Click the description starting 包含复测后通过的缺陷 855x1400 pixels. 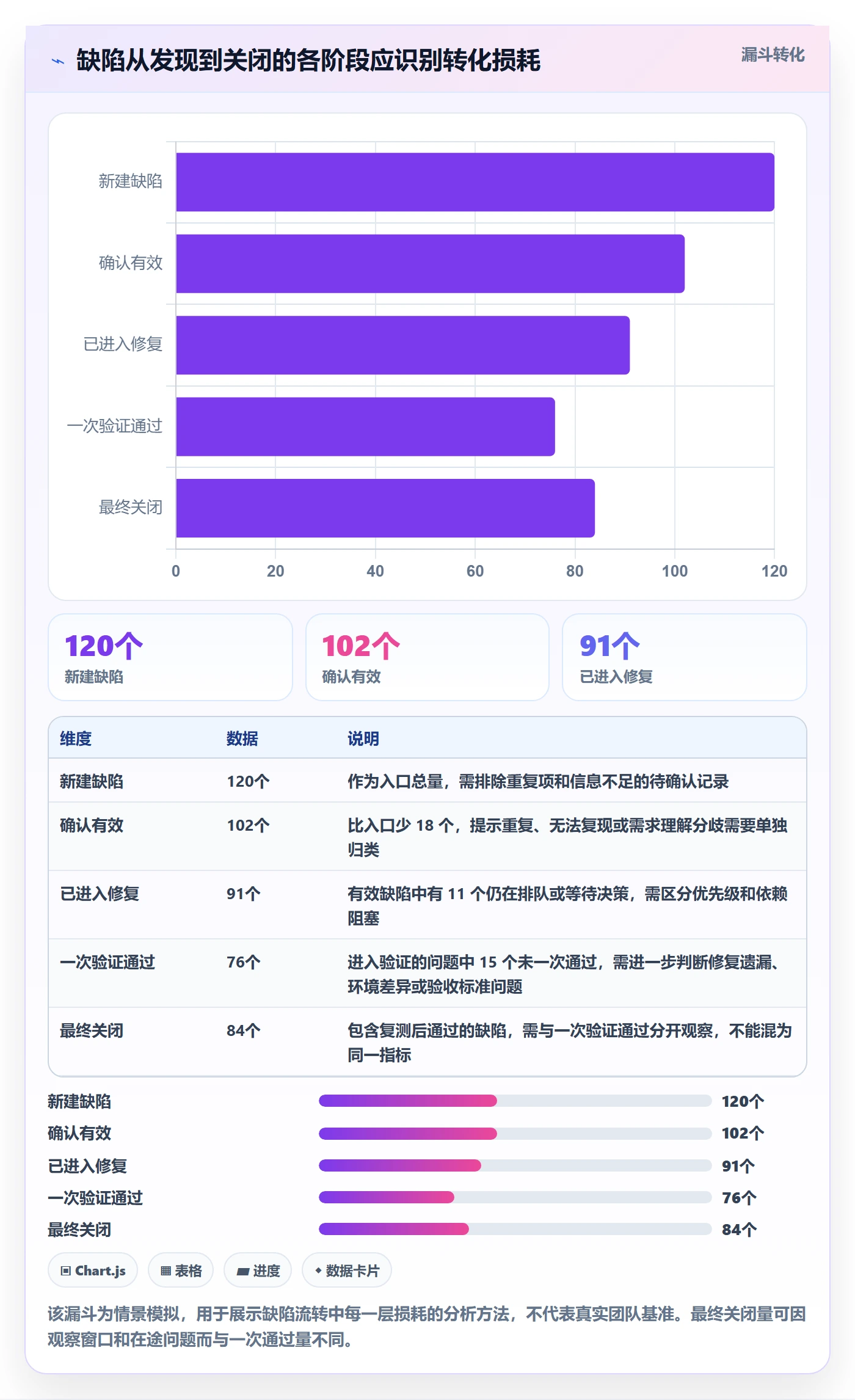(570, 1043)
